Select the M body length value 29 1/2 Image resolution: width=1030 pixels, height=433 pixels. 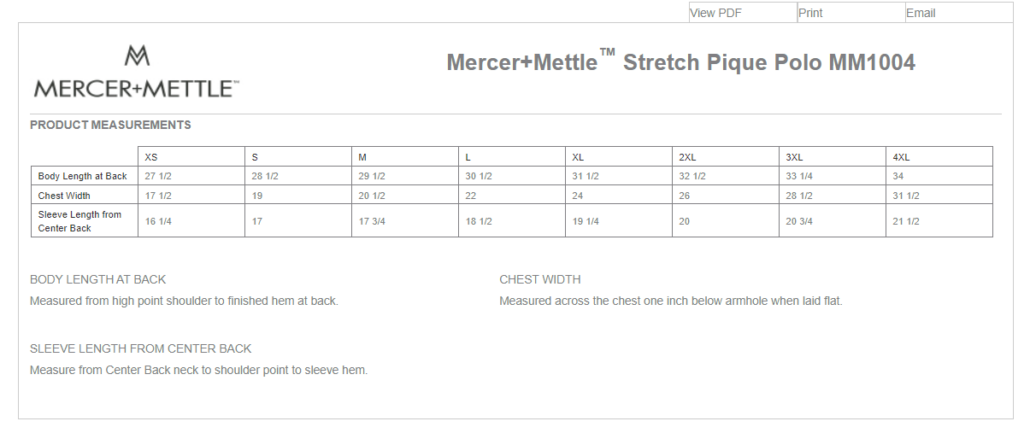pyautogui.click(x=372, y=176)
